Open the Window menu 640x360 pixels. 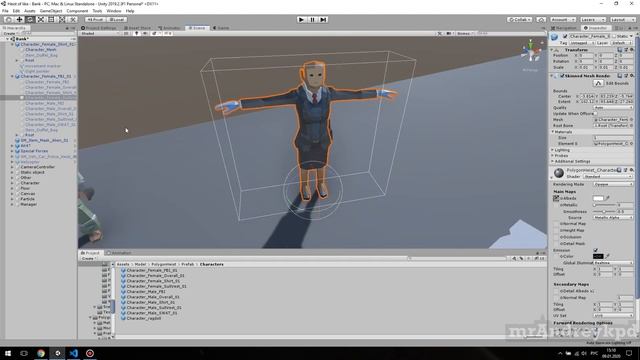pyautogui.click(x=114, y=11)
